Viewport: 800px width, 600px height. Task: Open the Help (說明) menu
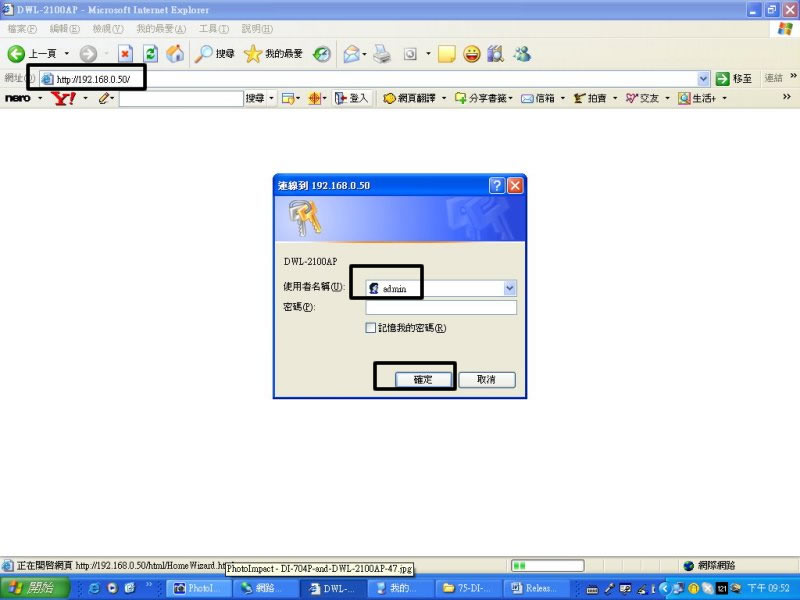[257, 29]
